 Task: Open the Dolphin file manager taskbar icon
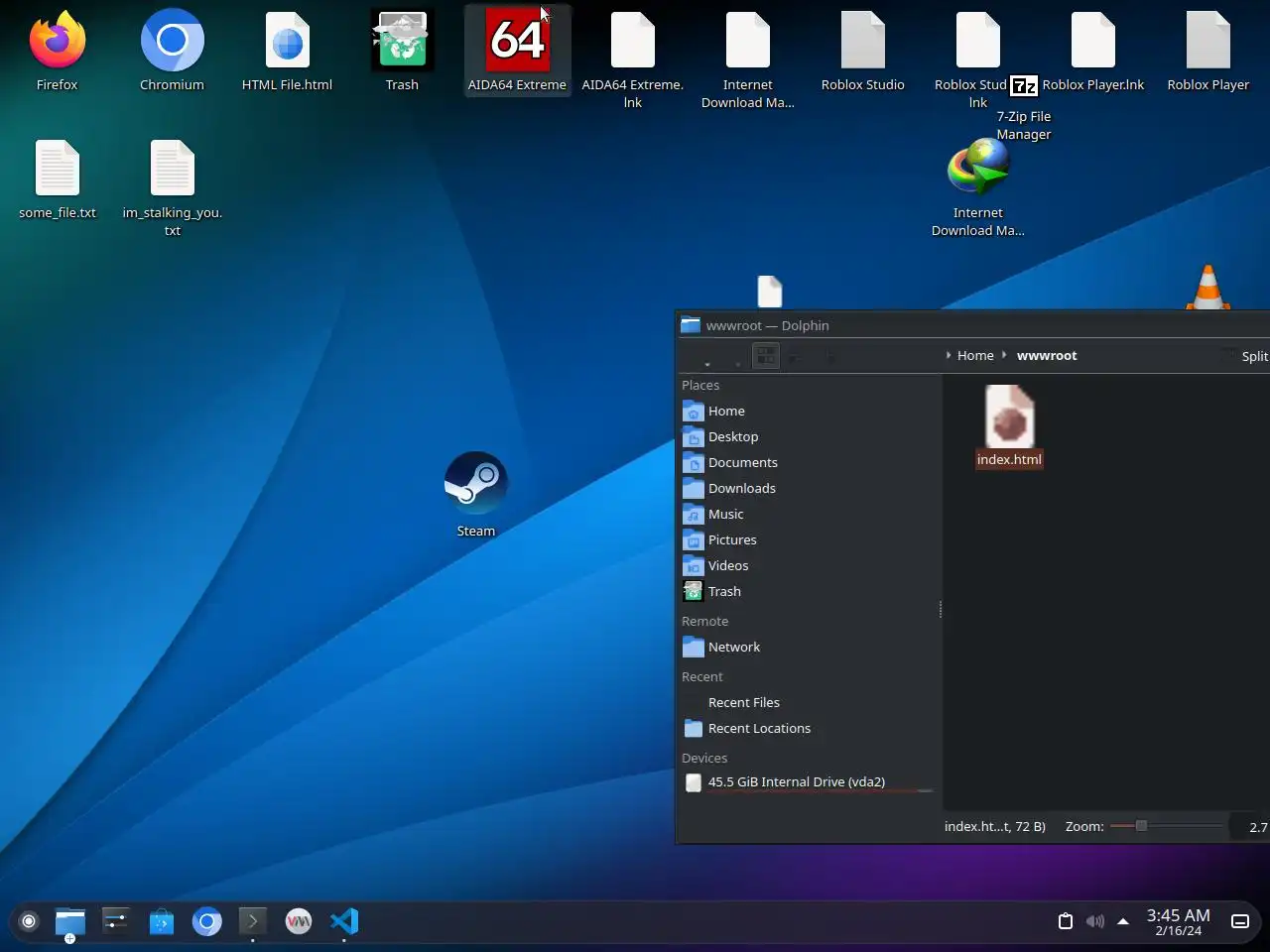pos(69,921)
